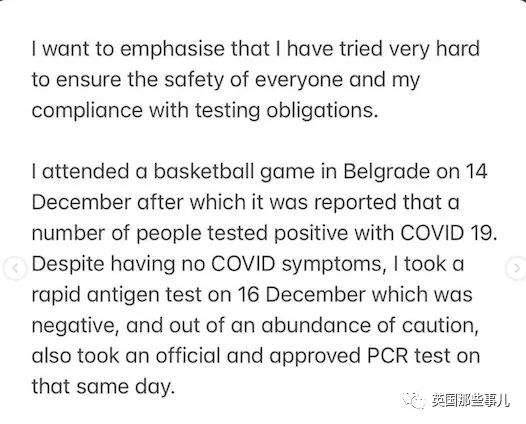Advance to the next slide arrow
Image resolution: width=526 pixels, height=424 pixels.
tap(516, 268)
